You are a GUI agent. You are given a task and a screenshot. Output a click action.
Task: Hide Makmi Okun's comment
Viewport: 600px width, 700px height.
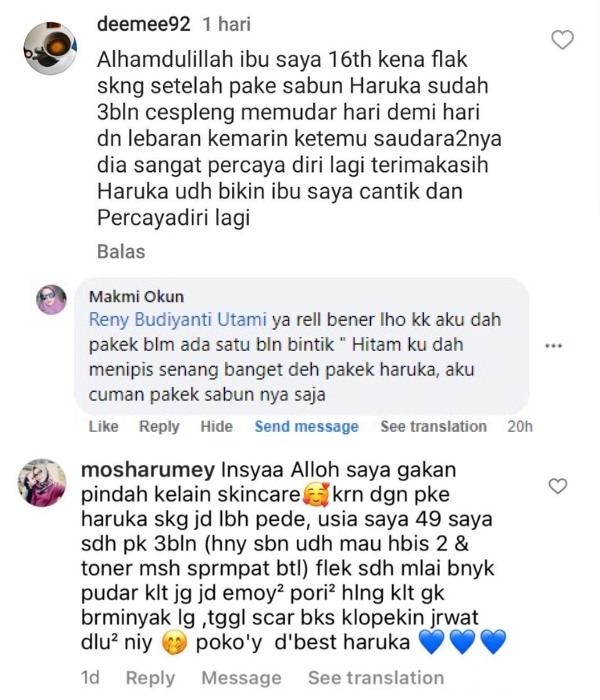(x=217, y=426)
